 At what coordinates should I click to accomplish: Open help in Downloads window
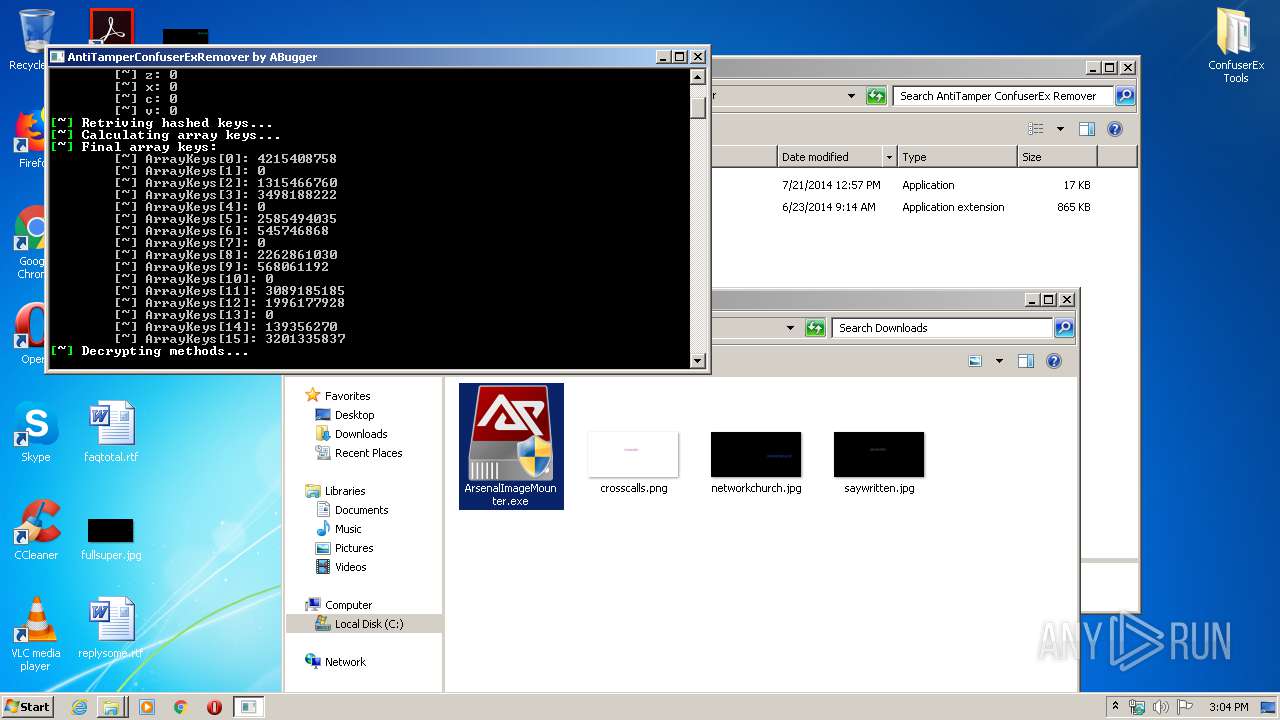1054,361
